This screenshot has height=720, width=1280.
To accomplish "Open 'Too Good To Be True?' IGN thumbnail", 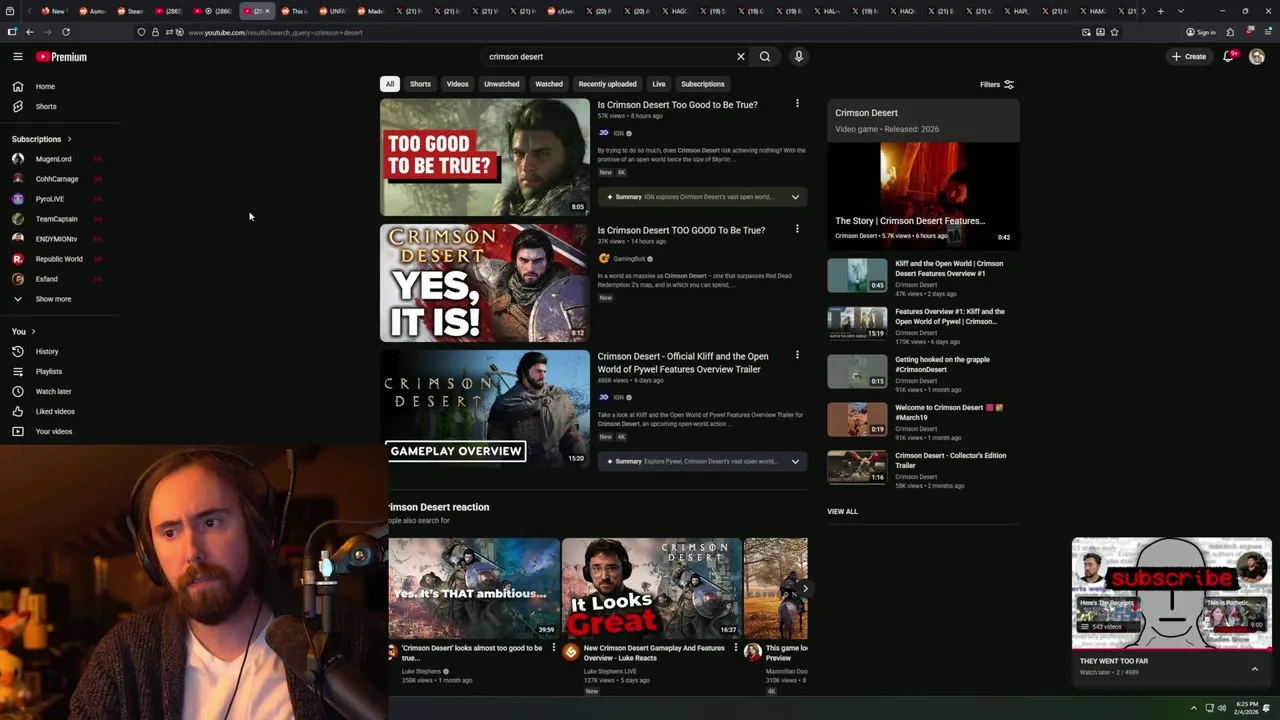I will click(485, 157).
